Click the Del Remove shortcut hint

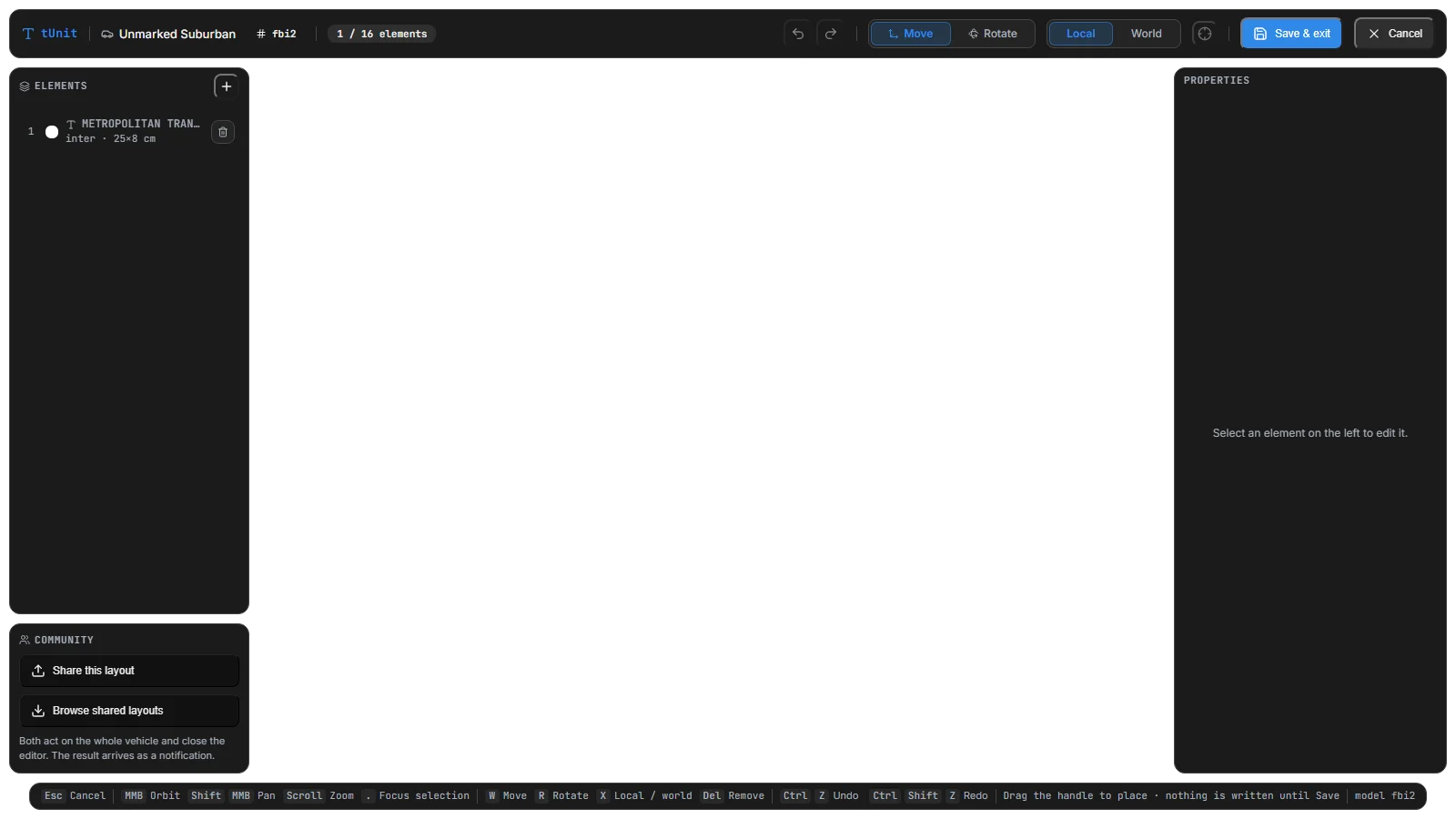coord(733,796)
